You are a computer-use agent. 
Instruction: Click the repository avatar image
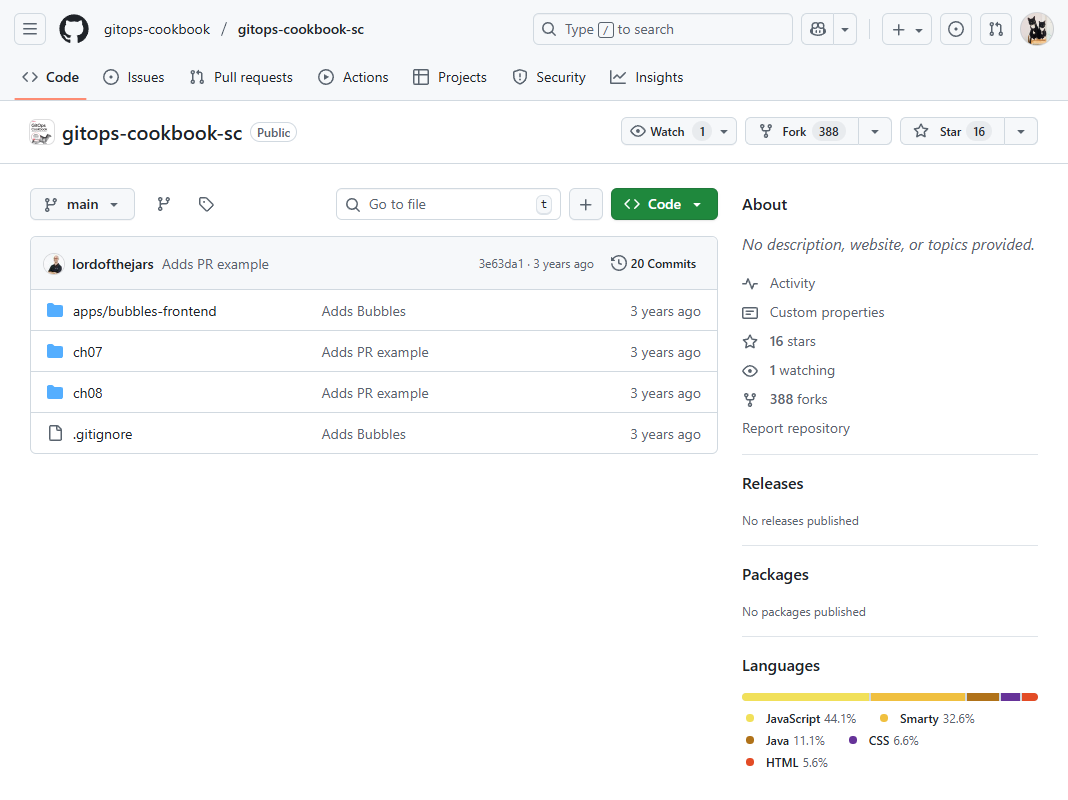tap(42, 133)
